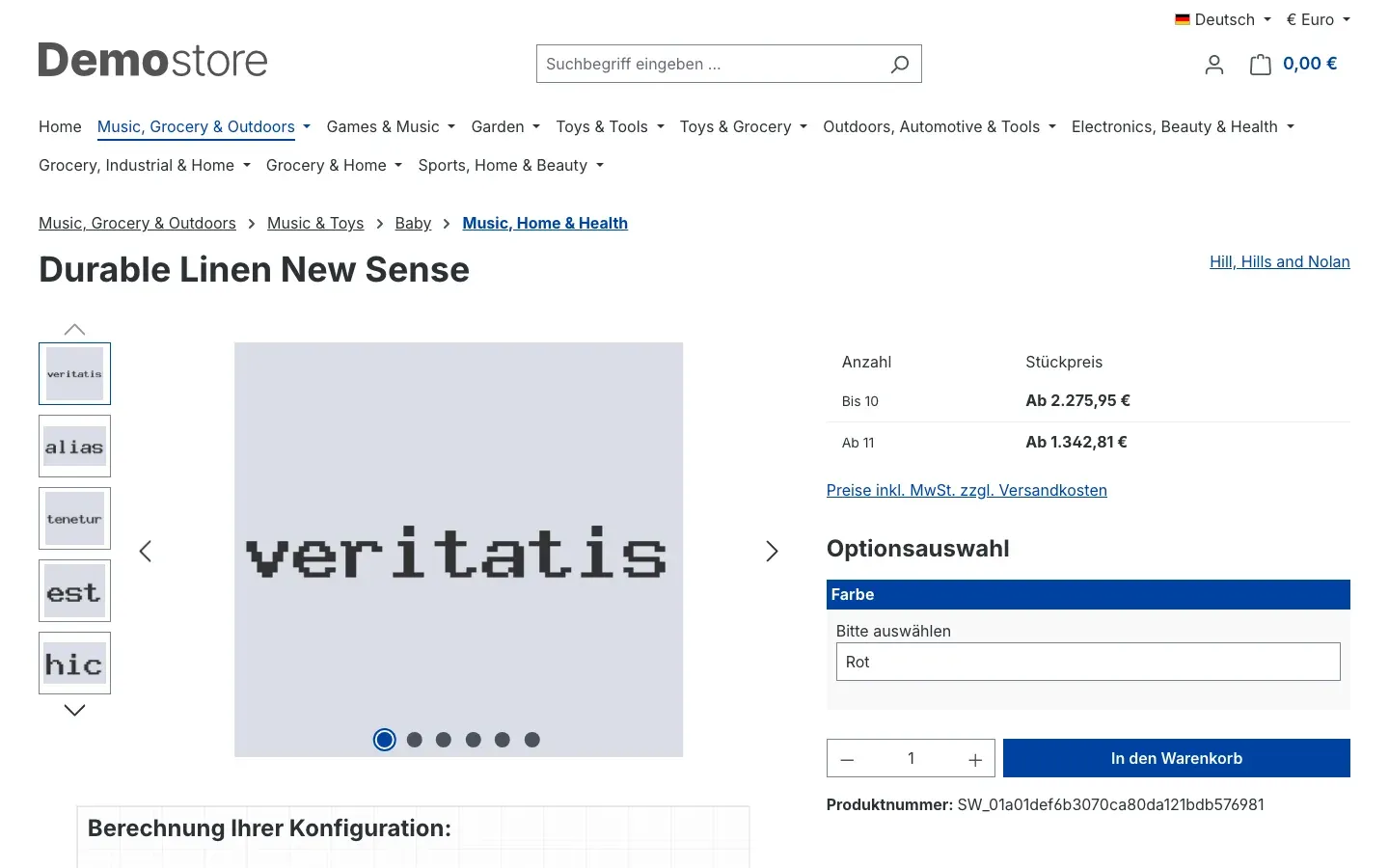This screenshot has height=868, width=1389.
Task: Click the 0,00 € cart total
Action: pos(1310,64)
